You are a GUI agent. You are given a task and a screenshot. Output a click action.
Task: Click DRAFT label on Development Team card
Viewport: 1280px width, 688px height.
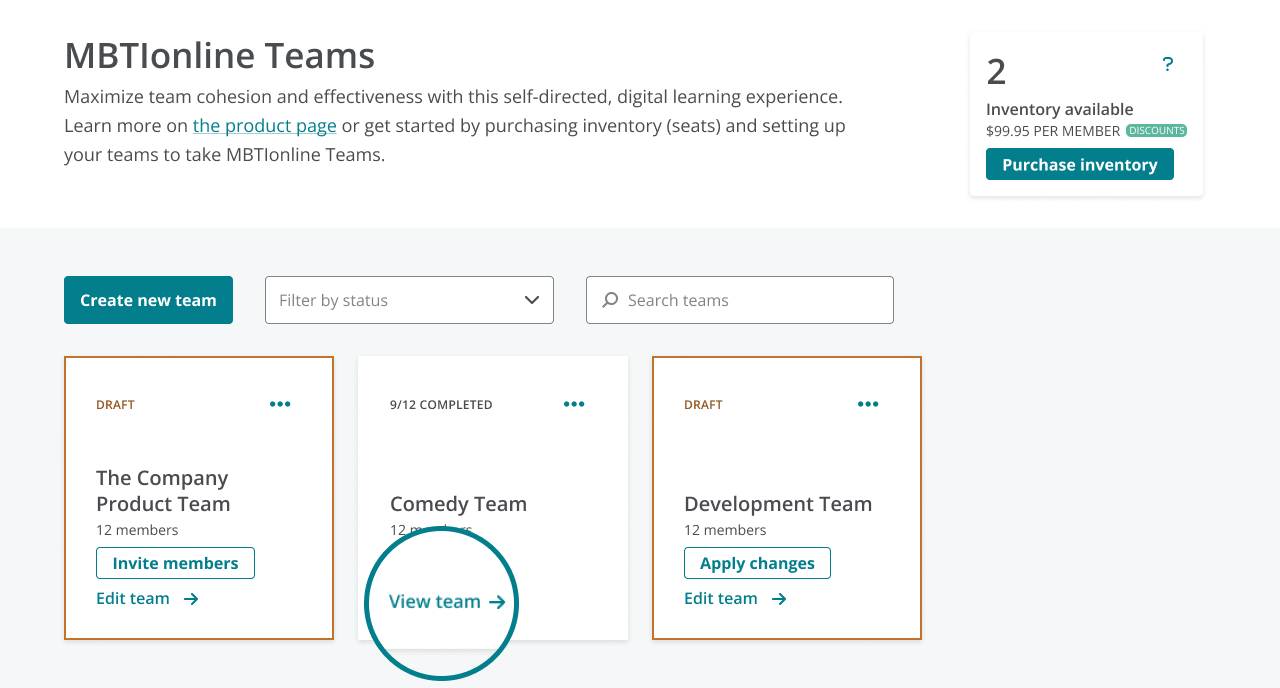(x=703, y=405)
